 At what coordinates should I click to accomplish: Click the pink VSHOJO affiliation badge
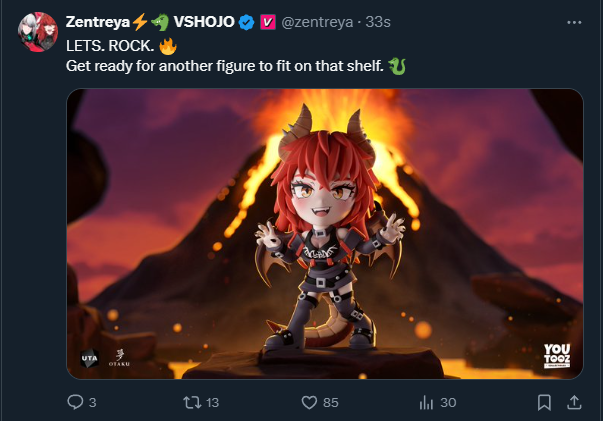pyautogui.click(x=268, y=22)
